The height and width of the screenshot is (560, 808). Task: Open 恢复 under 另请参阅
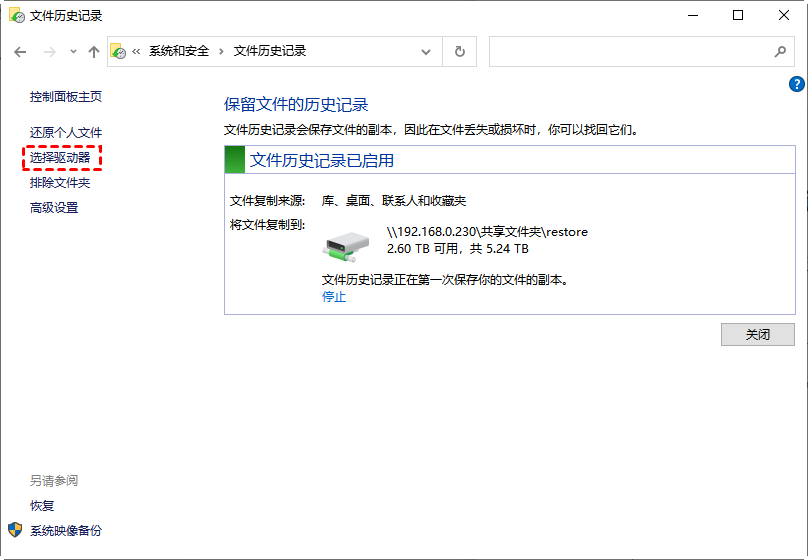coord(42,505)
